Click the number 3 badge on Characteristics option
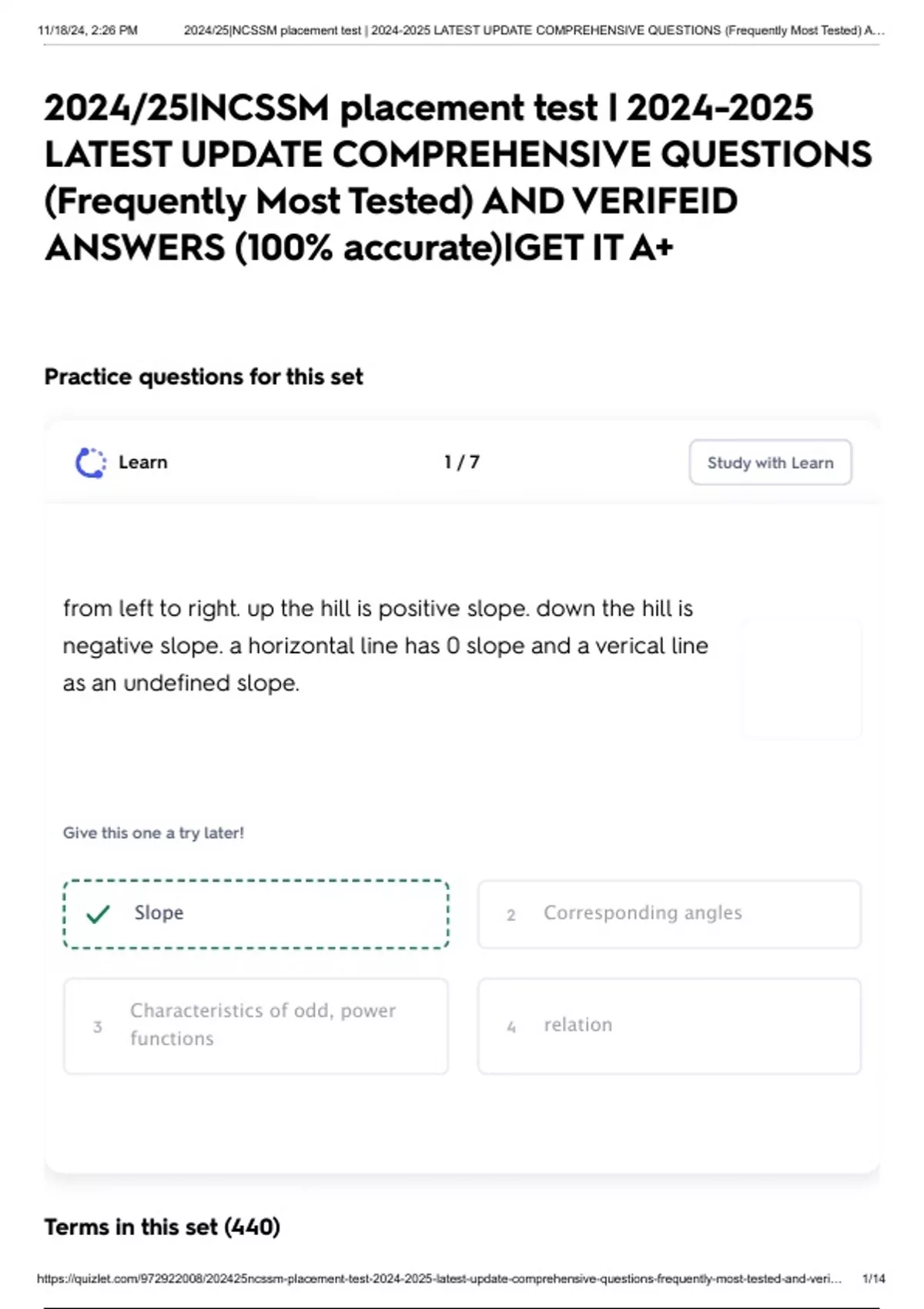Image resolution: width=924 pixels, height=1309 pixels. coord(98,1026)
